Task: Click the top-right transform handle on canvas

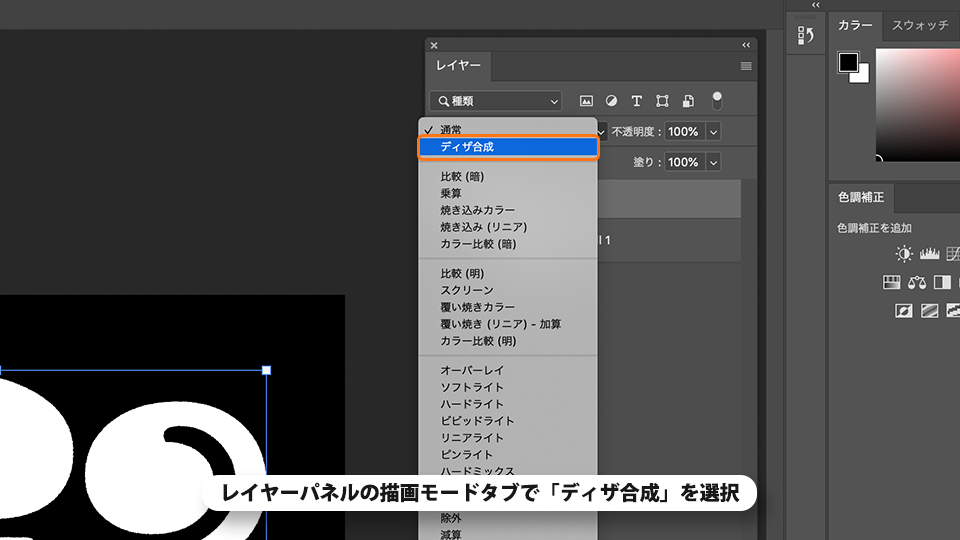Action: click(x=266, y=370)
